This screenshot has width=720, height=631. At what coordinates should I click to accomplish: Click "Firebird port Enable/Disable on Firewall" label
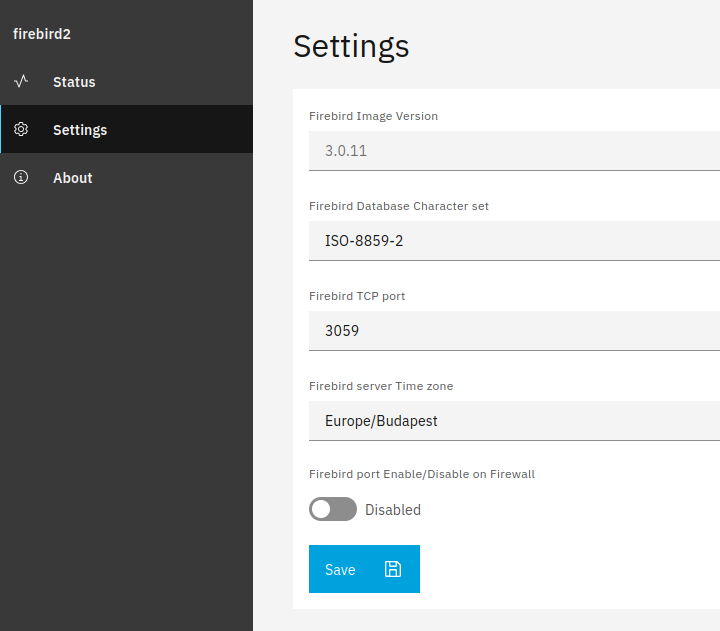pyautogui.click(x=422, y=474)
